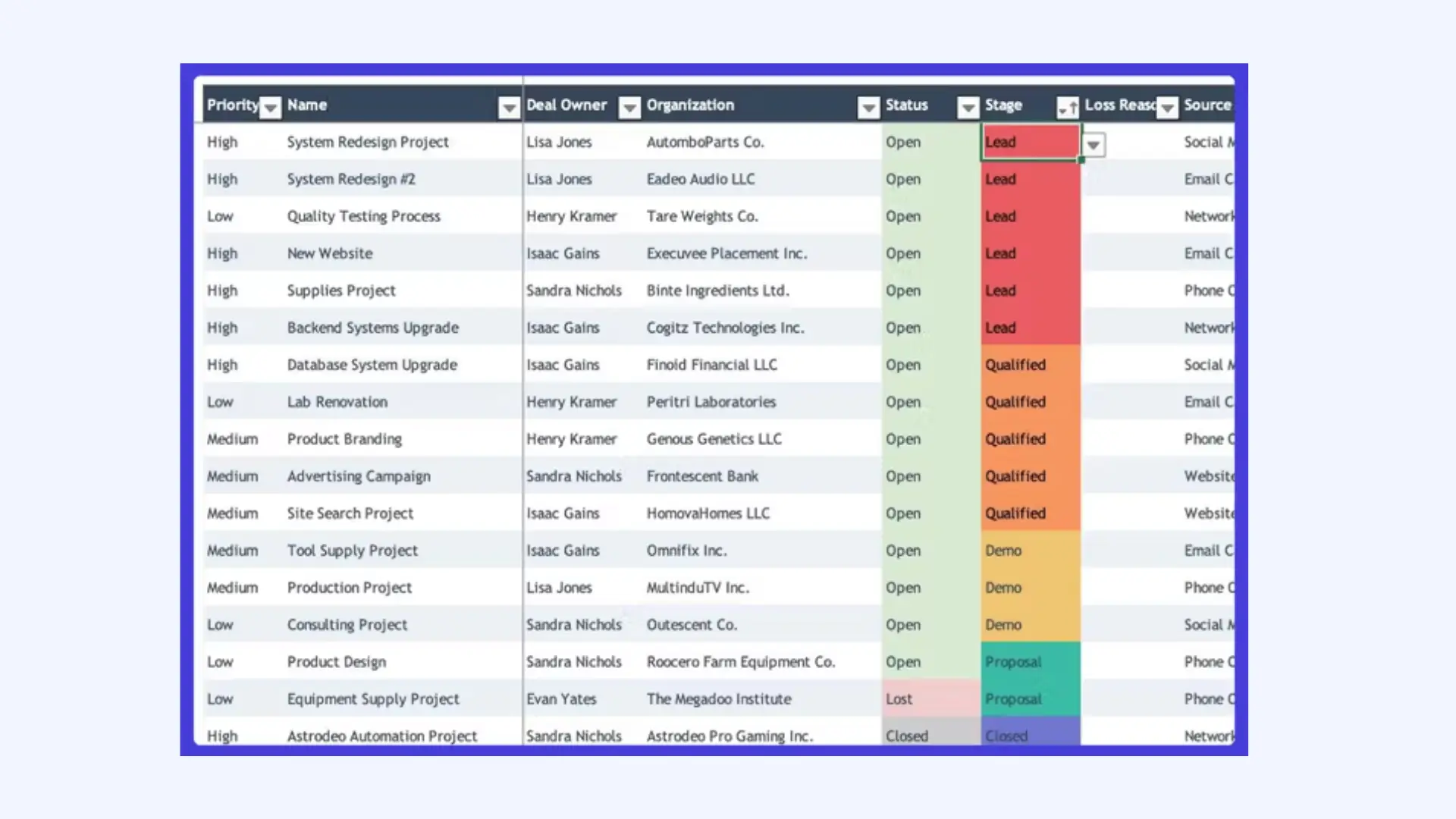Screen dimensions: 1456x819
Task: Open the Organization column filter icon
Action: (x=868, y=108)
